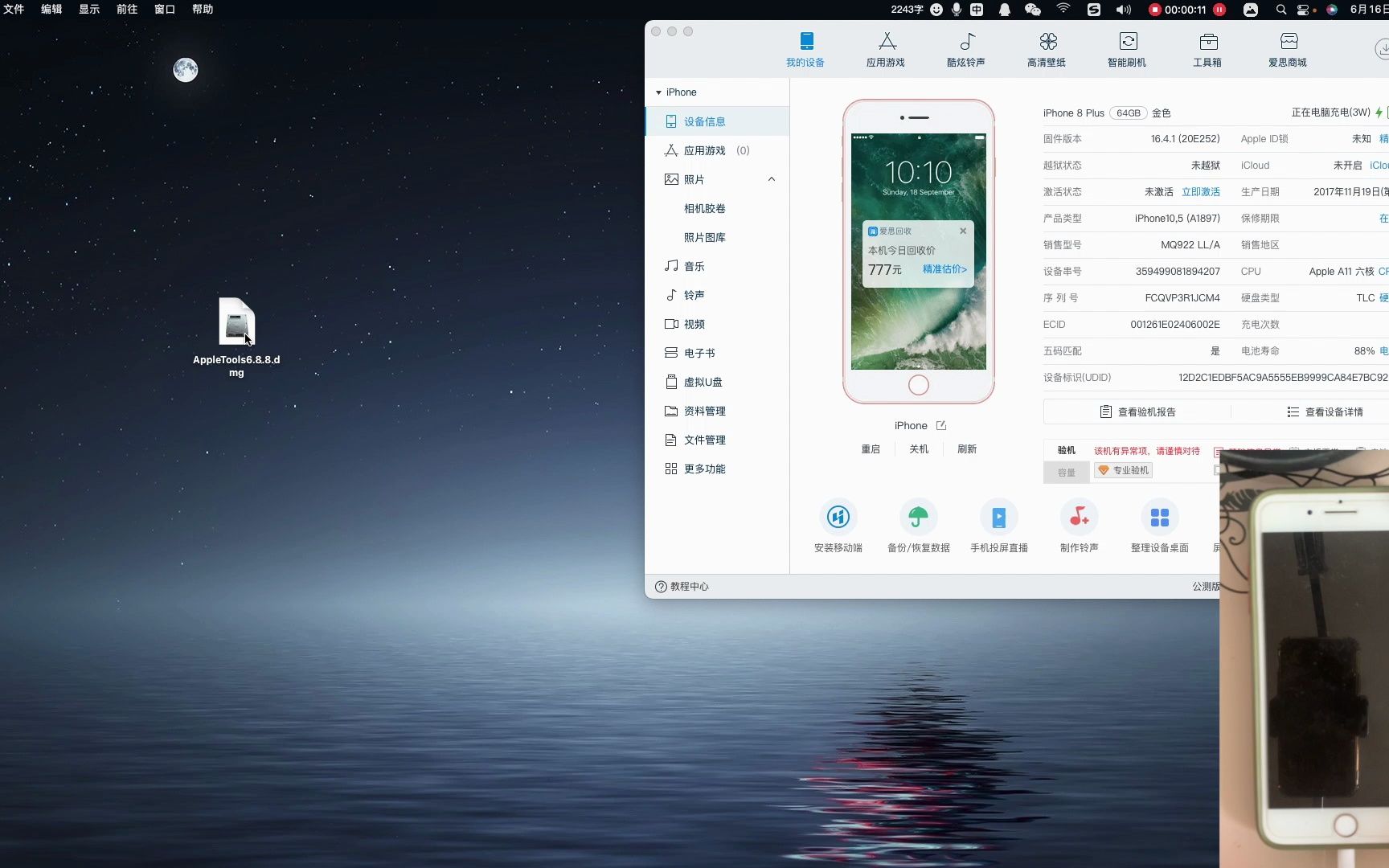Screen dimensions: 1389x868
Task: Click the 关机 button
Action: click(919, 449)
